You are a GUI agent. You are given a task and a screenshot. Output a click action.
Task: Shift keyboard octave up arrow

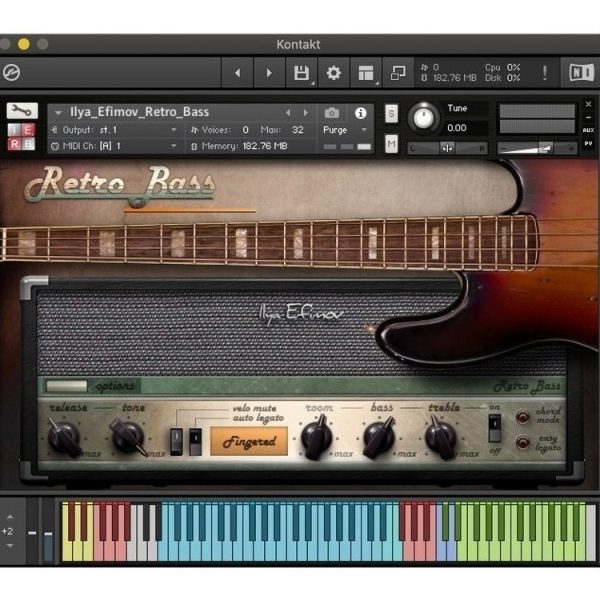(10, 517)
